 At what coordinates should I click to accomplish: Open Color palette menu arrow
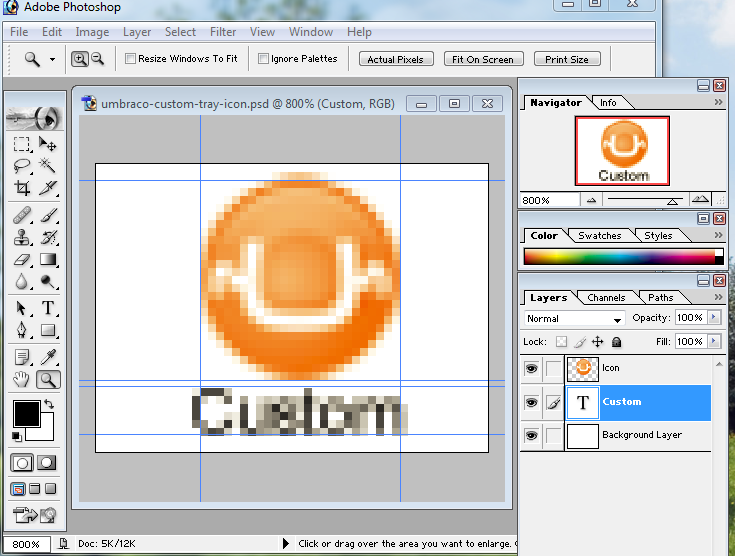click(x=718, y=235)
